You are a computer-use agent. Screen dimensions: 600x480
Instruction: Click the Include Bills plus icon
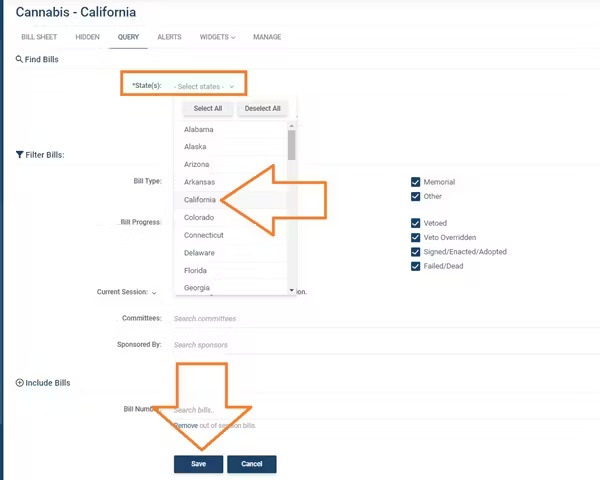[20, 383]
